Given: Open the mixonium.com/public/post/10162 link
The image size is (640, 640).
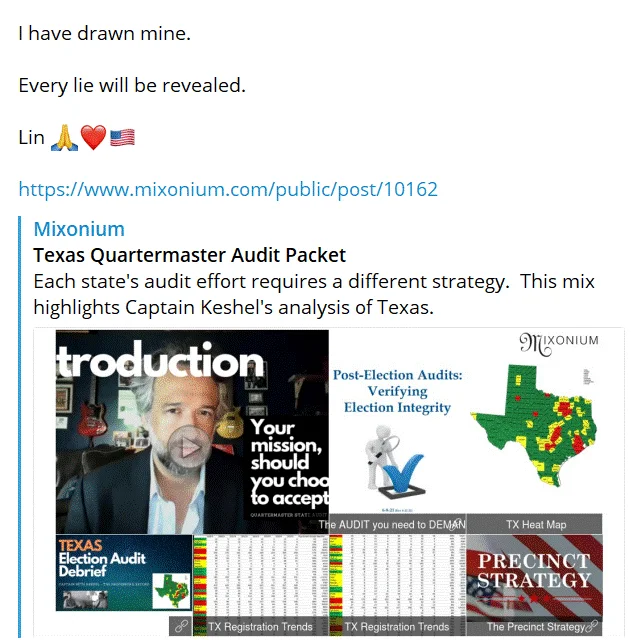Looking at the screenshot, I should [x=228, y=189].
